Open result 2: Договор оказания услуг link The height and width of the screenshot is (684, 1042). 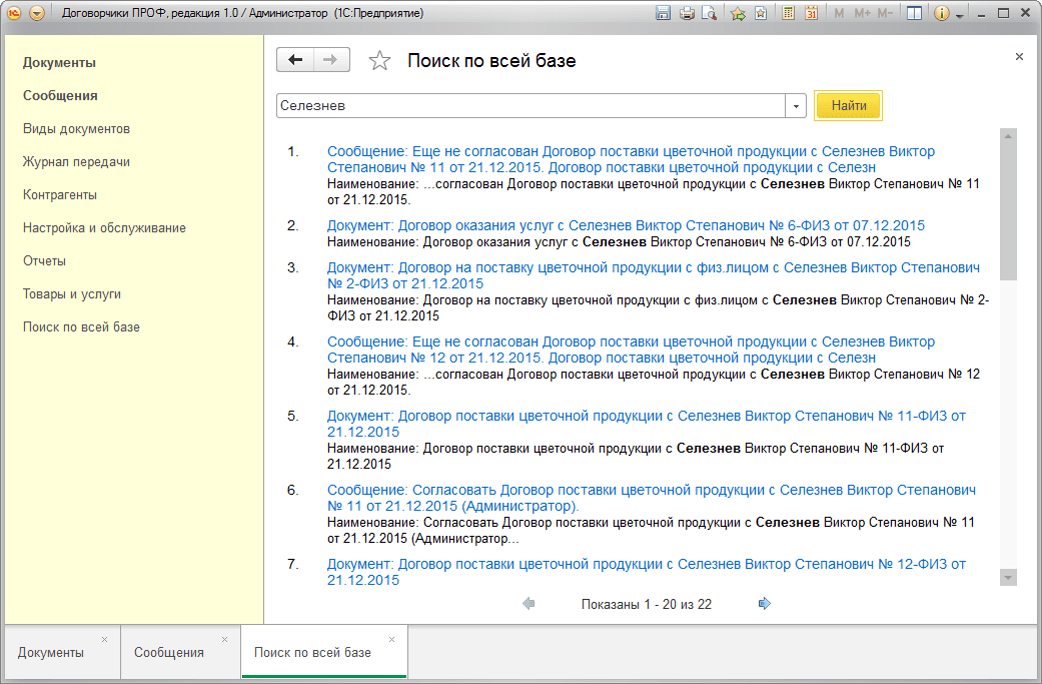tap(625, 226)
